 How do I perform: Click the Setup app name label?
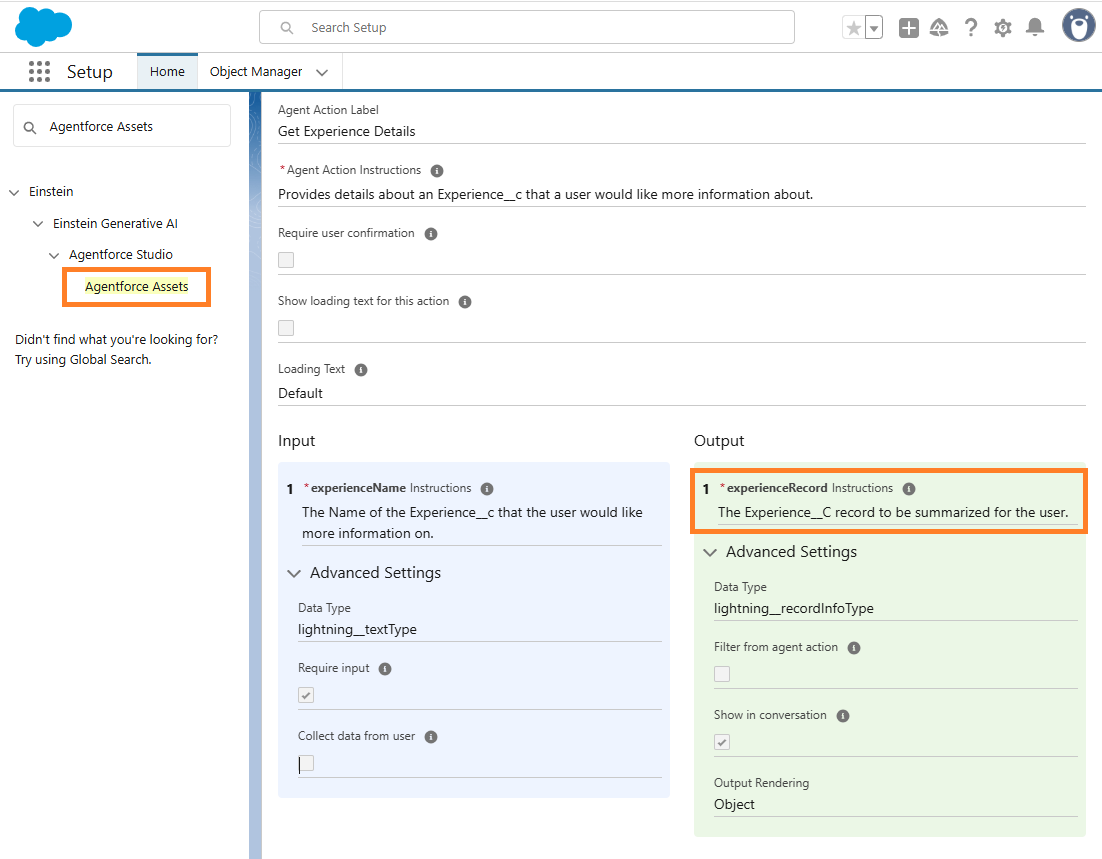point(89,72)
